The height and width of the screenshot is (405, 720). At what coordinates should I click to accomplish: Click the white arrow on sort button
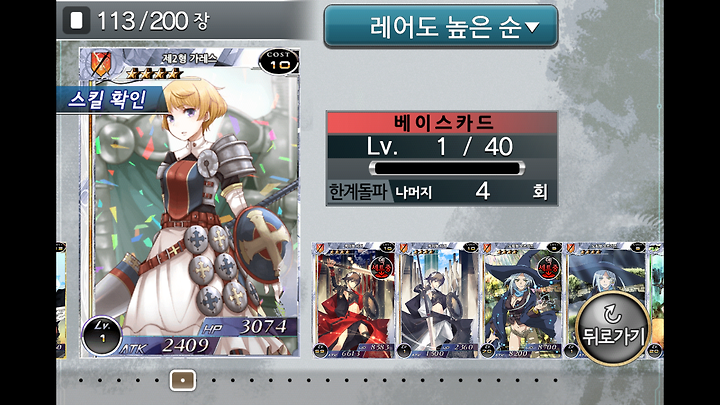point(532,28)
